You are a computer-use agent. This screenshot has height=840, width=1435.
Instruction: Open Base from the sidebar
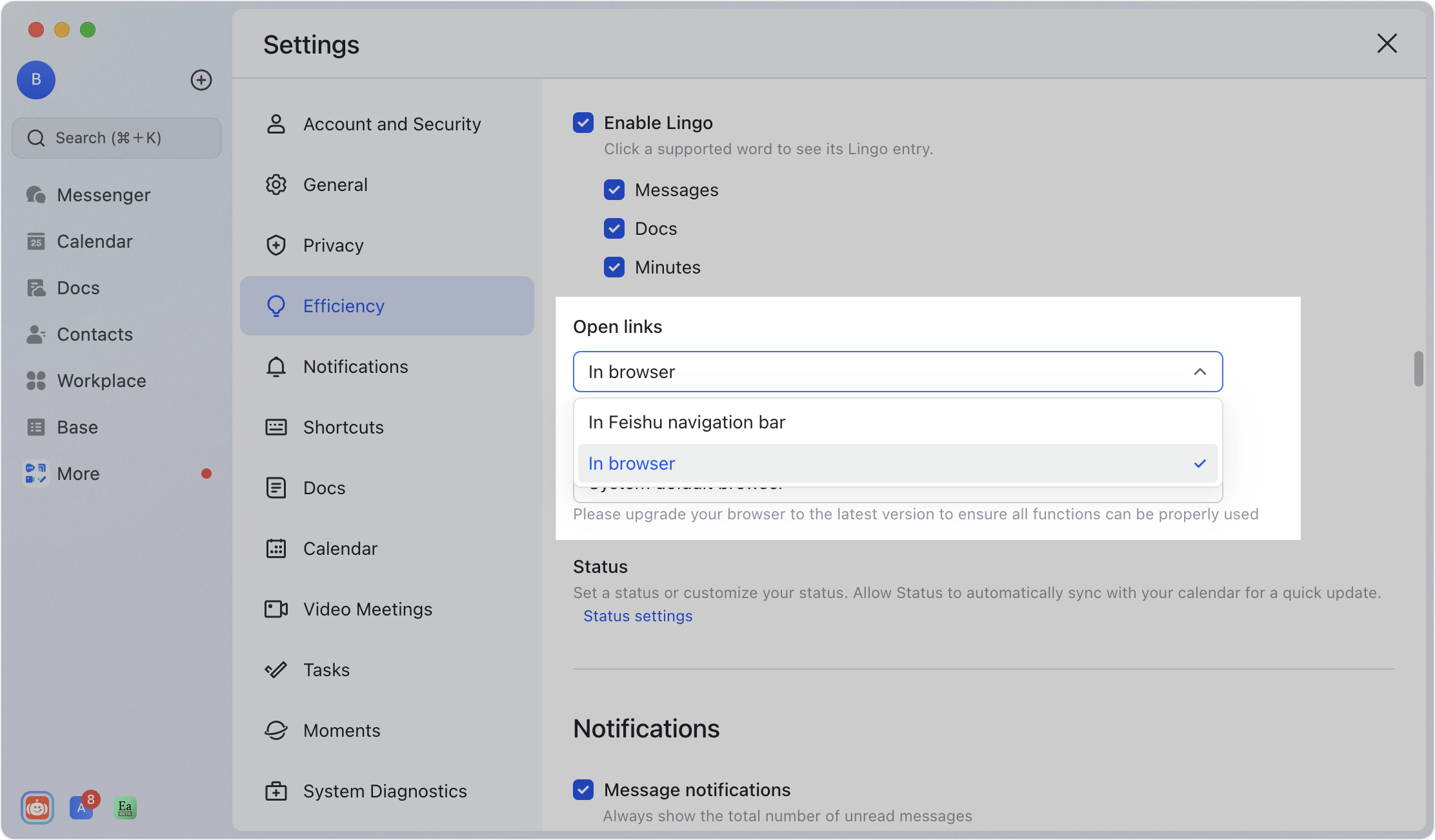tap(77, 426)
